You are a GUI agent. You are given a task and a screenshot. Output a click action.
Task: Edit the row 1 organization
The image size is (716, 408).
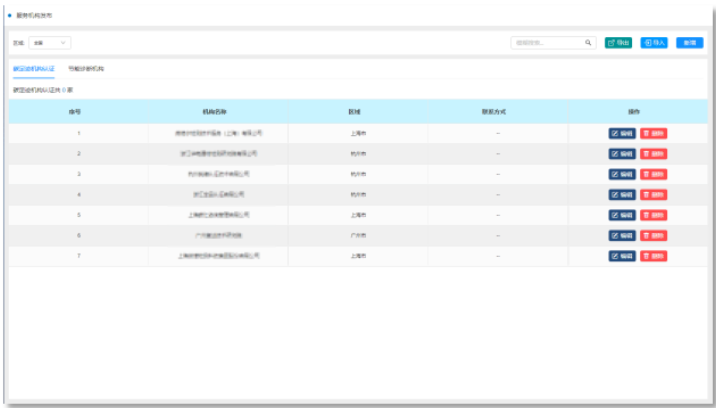pyautogui.click(x=621, y=133)
